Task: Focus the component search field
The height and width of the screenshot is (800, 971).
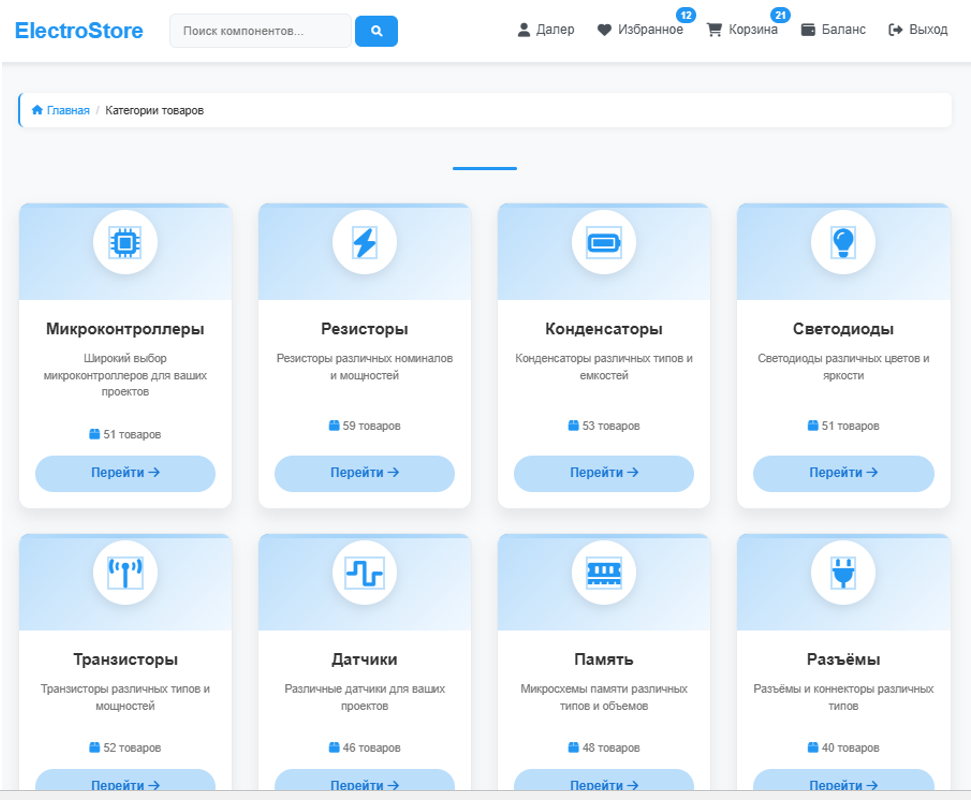Action: point(260,31)
